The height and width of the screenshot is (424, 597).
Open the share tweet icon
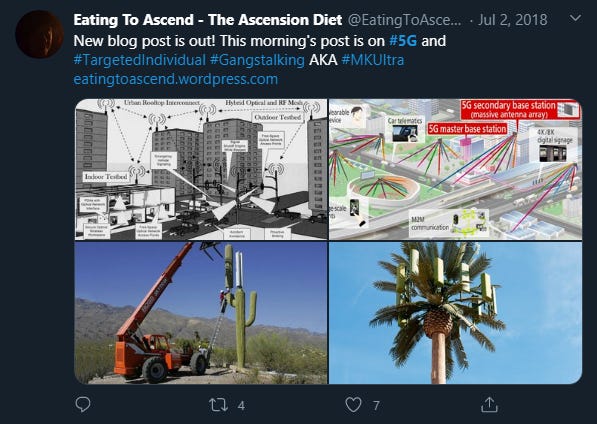tap(489, 405)
